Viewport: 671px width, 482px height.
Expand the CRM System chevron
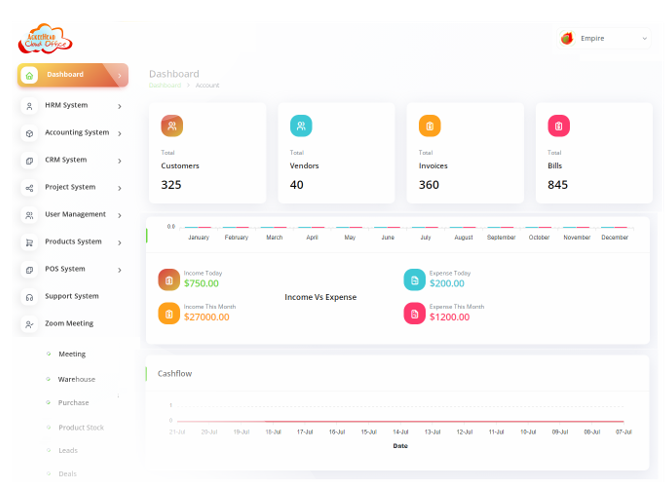tap(119, 161)
